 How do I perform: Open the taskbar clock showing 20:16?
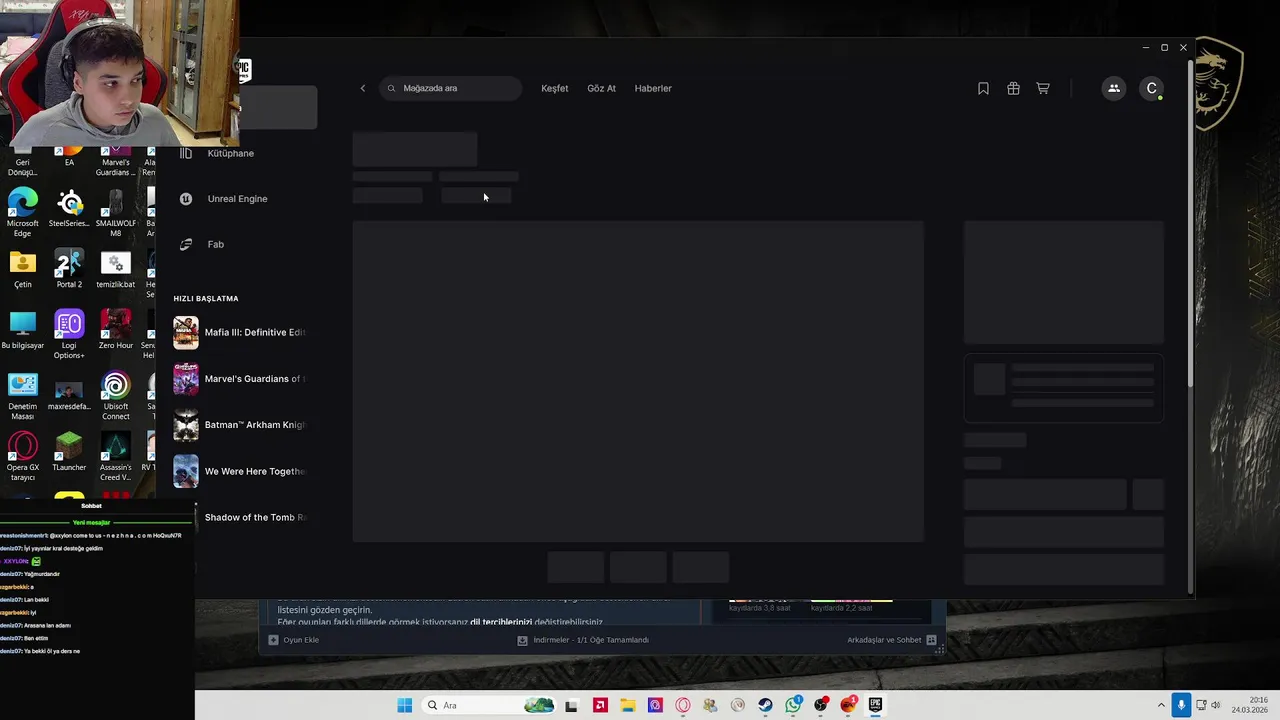(x=1250, y=705)
